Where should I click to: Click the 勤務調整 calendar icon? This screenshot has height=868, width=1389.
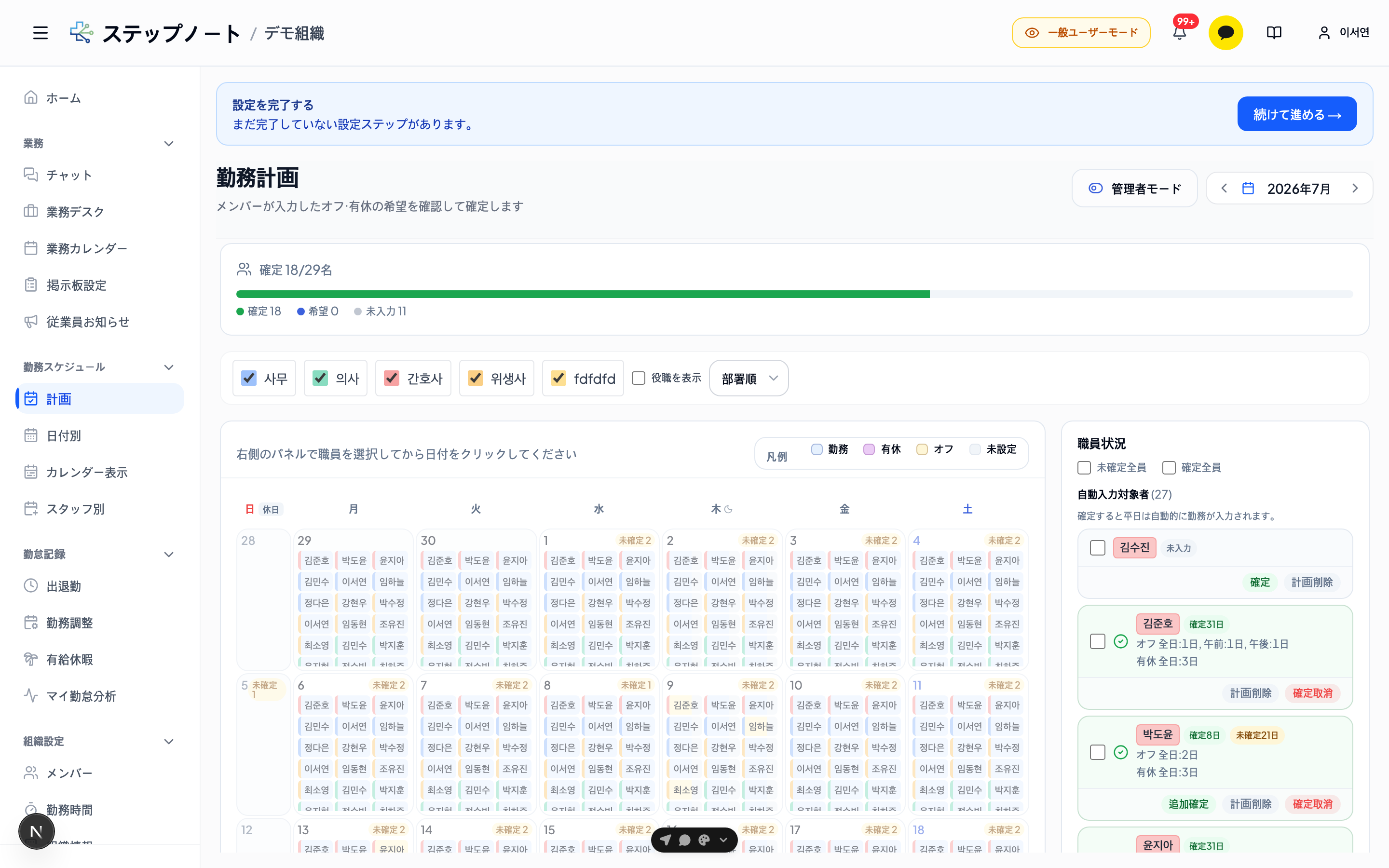pos(31,622)
